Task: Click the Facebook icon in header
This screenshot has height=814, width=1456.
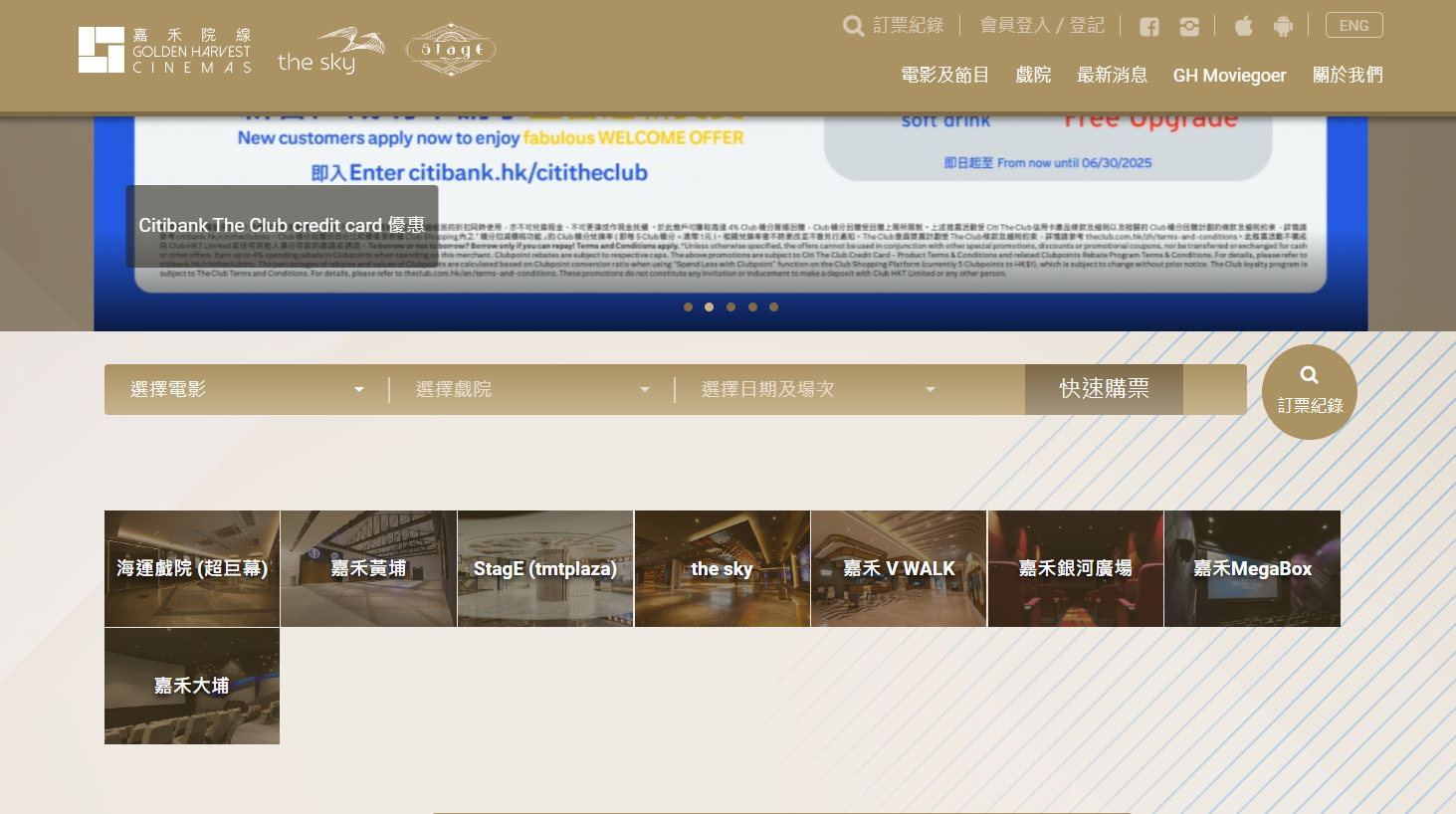Action: click(x=1149, y=27)
